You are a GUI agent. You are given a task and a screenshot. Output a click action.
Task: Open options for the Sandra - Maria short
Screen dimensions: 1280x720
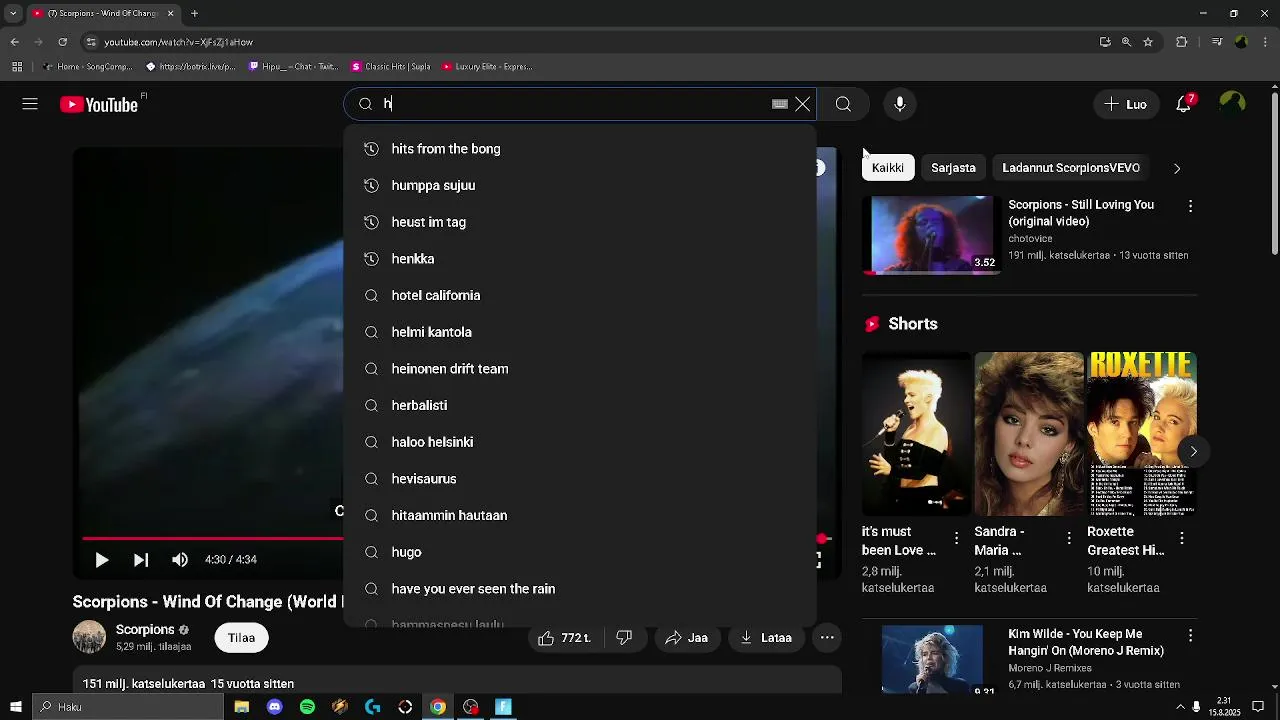(1069, 538)
